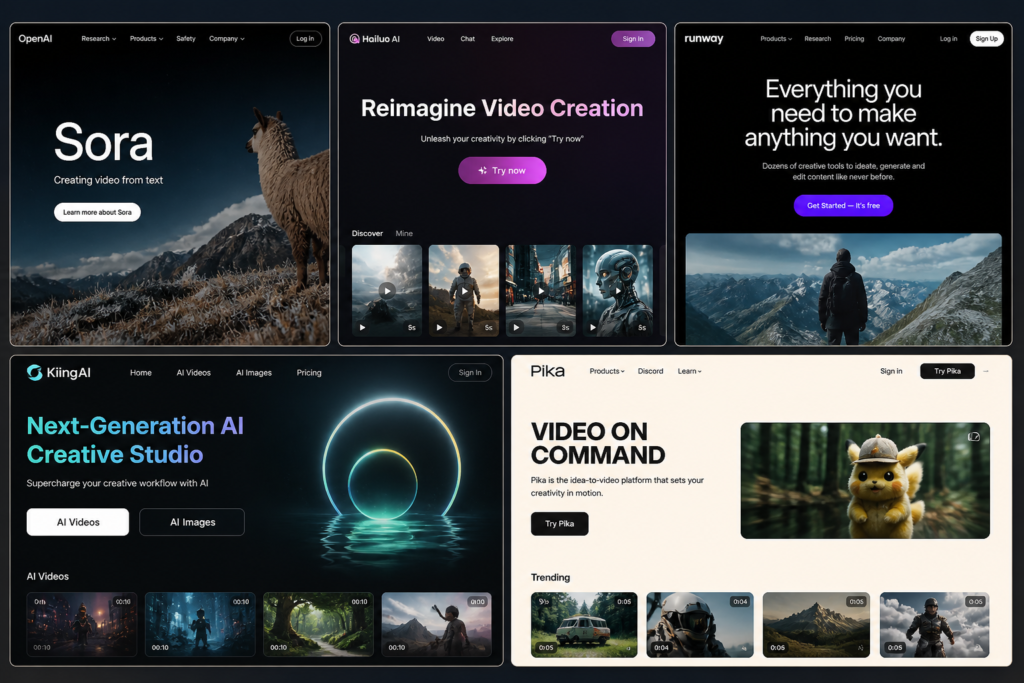The height and width of the screenshot is (683, 1024).
Task: Click the small corner play icon on stormy landscape clip
Action: pyautogui.click(x=362, y=327)
